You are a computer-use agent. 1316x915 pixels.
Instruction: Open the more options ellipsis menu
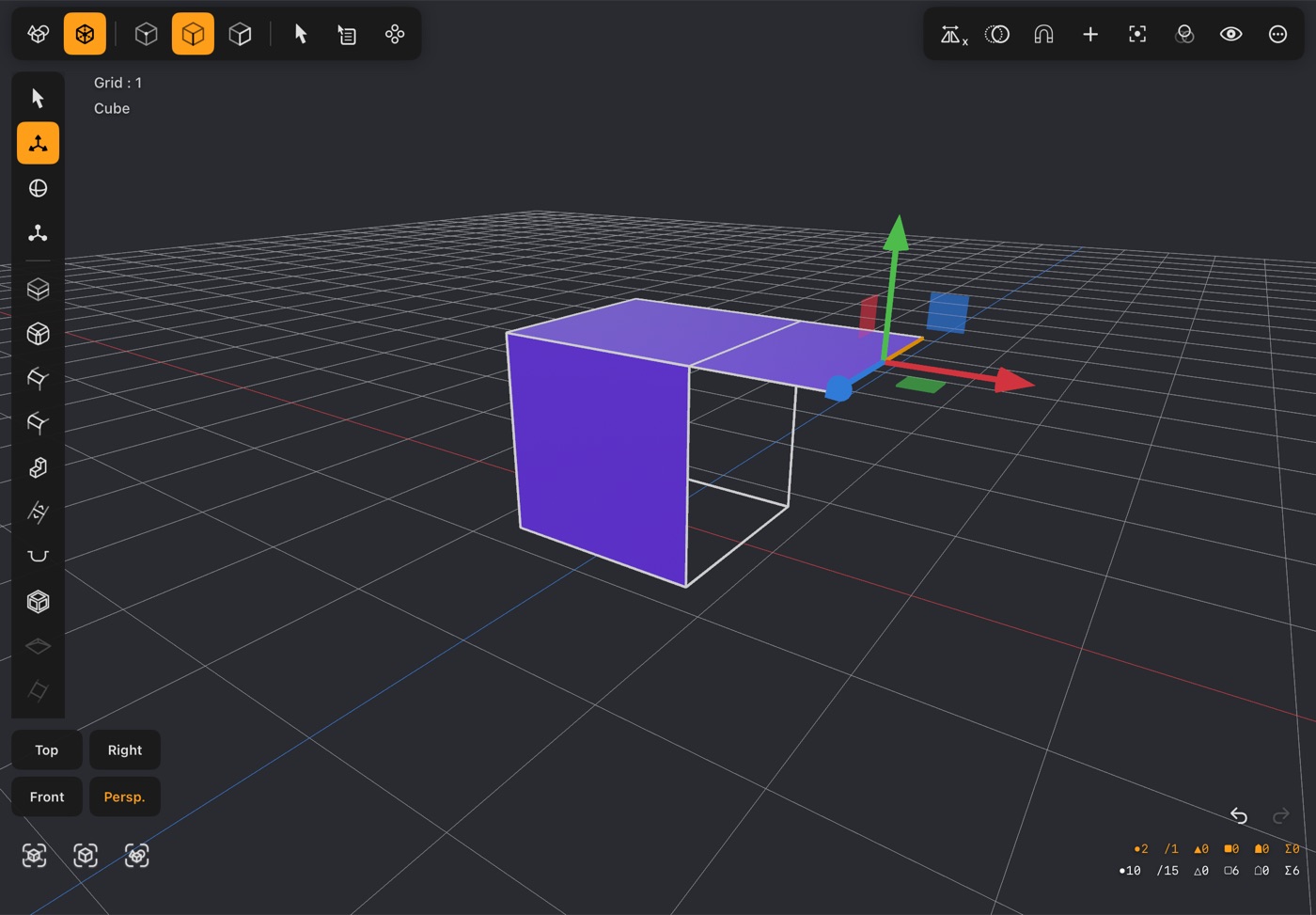click(1277, 35)
